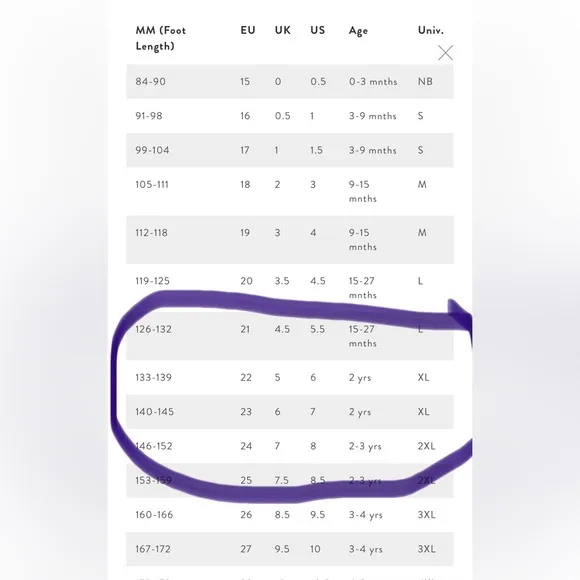Select the 91-98 foot length cell

(149, 116)
